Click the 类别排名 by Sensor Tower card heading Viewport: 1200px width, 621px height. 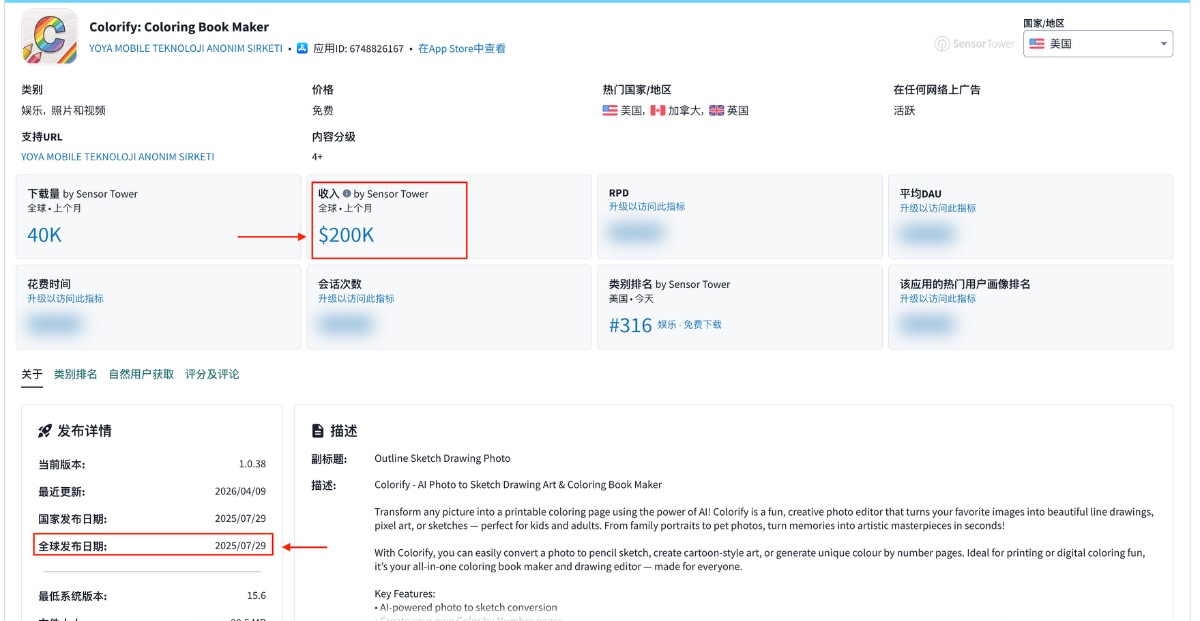pyautogui.click(x=669, y=284)
